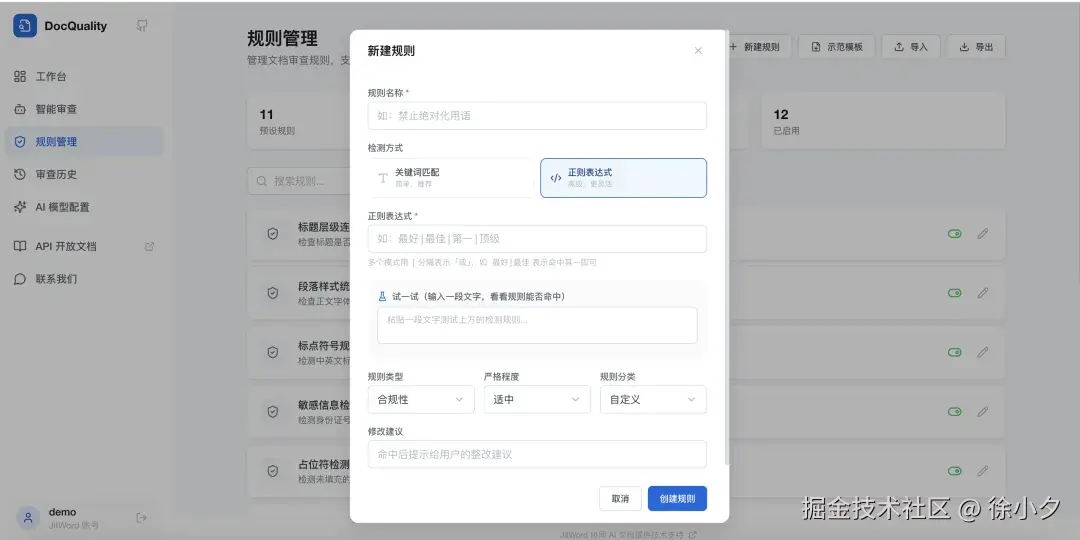
Task: Click the dialog's vertical scrollbar
Action: [x=727, y=248]
